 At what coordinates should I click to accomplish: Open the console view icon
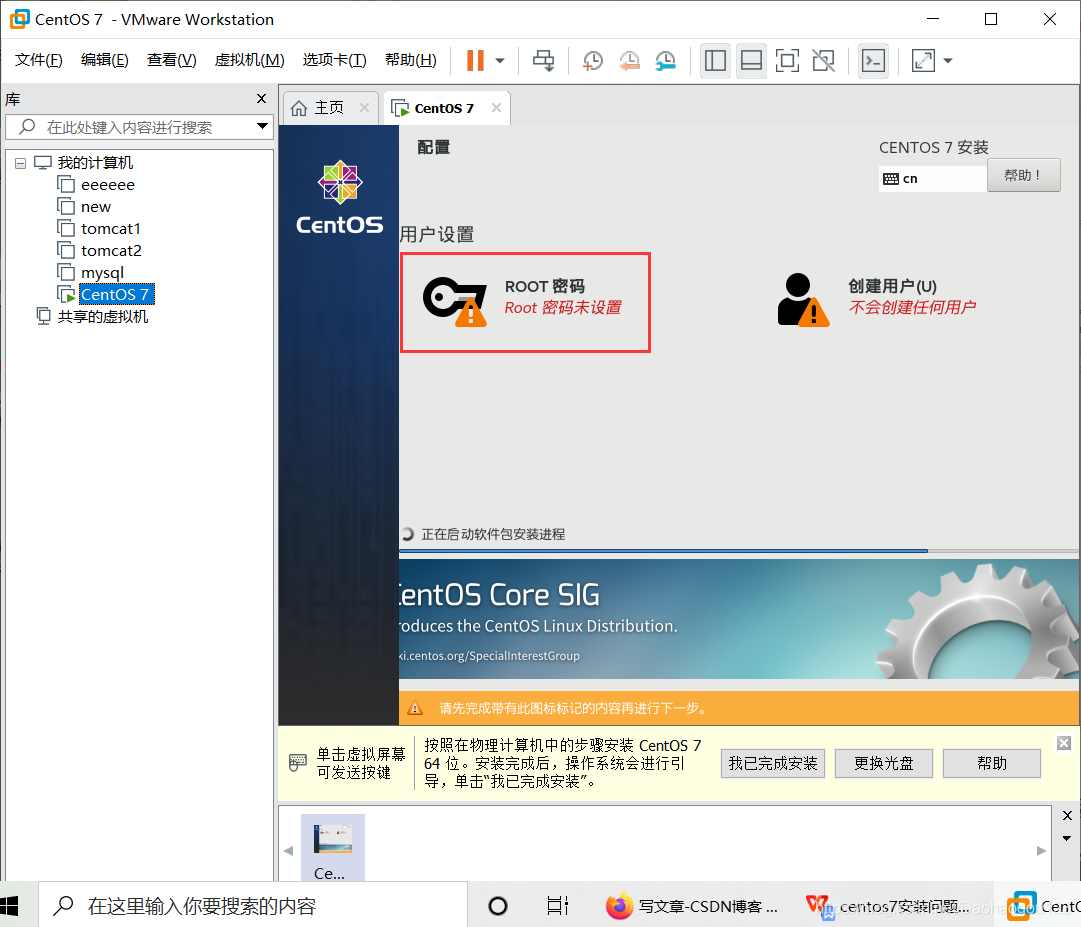873,61
